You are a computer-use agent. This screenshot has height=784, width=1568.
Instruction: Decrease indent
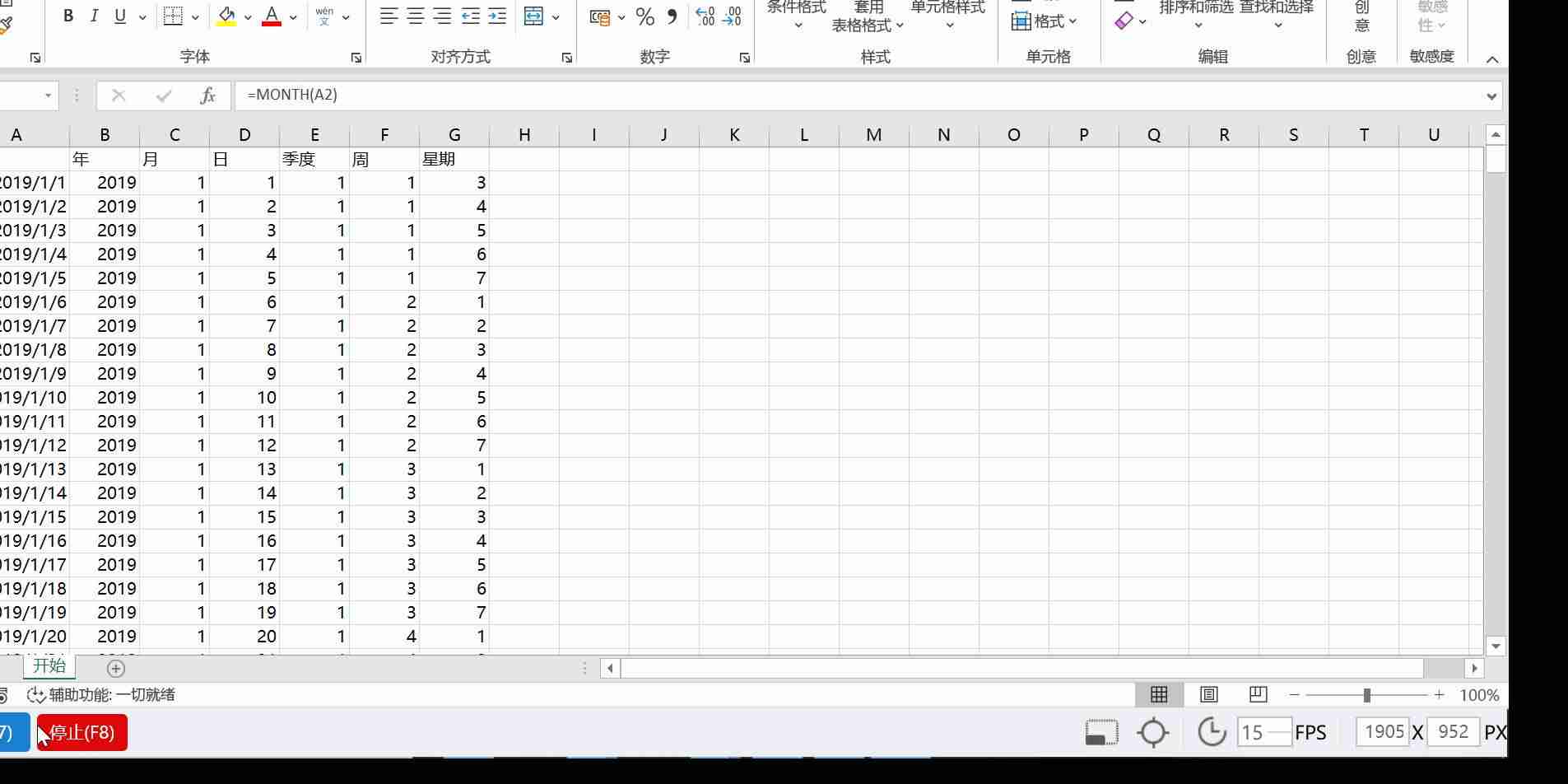[470, 16]
